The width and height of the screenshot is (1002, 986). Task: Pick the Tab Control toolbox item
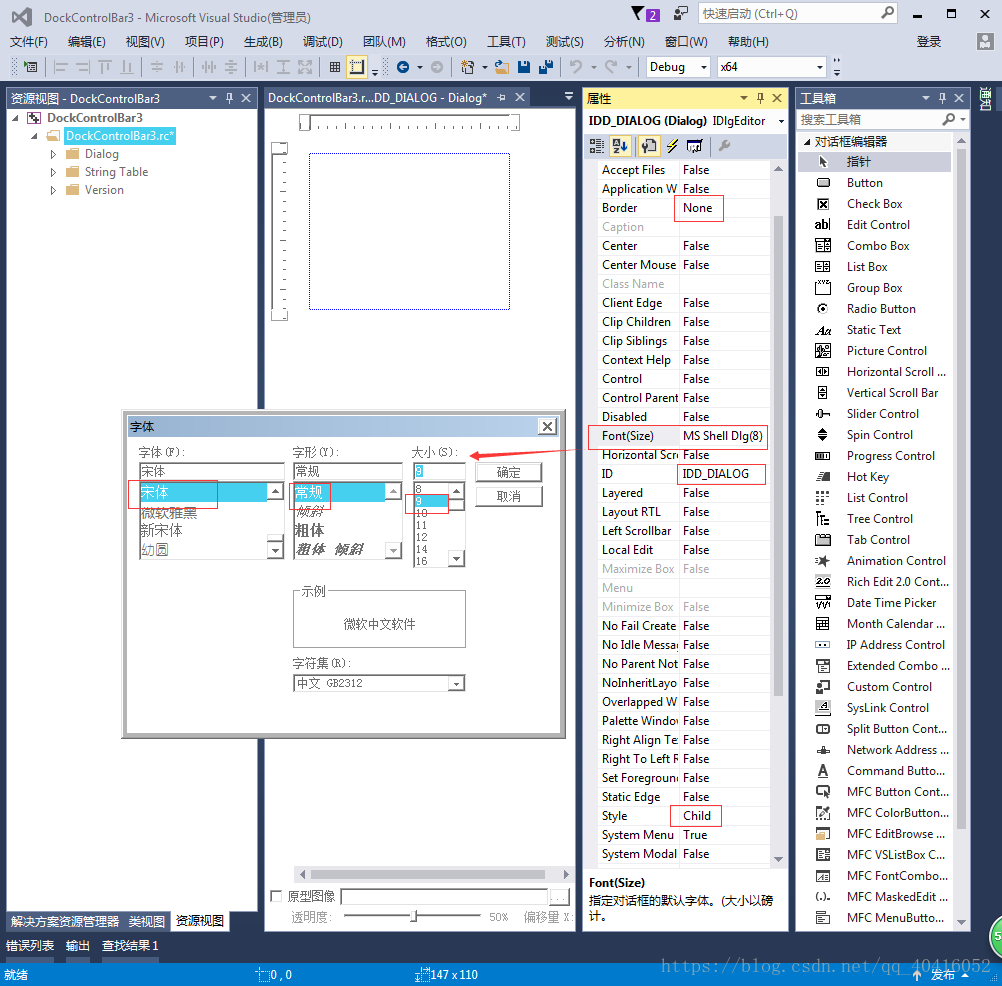(x=874, y=540)
